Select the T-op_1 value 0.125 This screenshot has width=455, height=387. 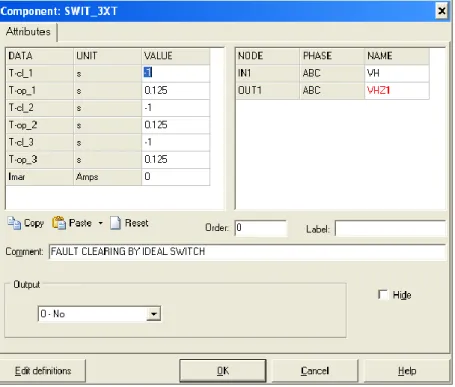[x=176, y=90]
